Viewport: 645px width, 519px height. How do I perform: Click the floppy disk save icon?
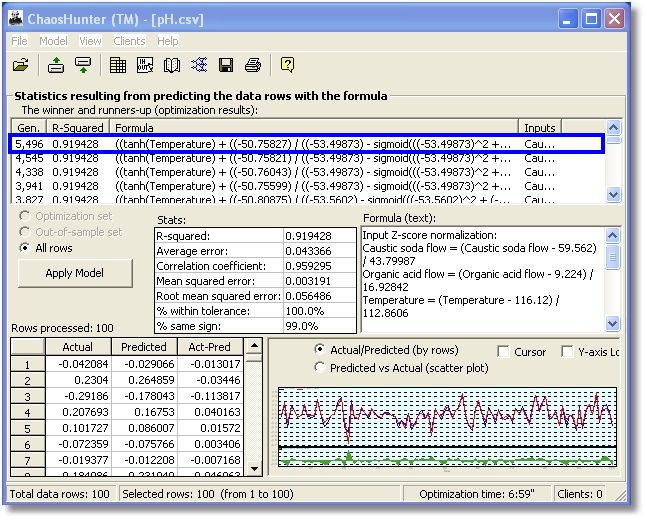click(x=226, y=65)
